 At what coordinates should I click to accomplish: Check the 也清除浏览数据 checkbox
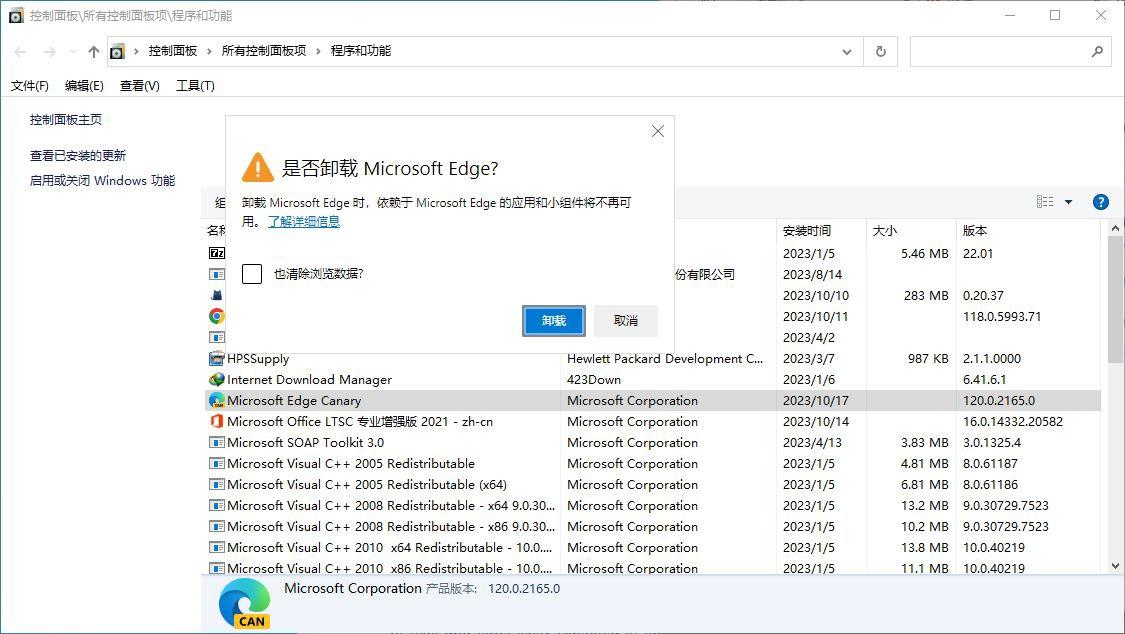click(252, 274)
